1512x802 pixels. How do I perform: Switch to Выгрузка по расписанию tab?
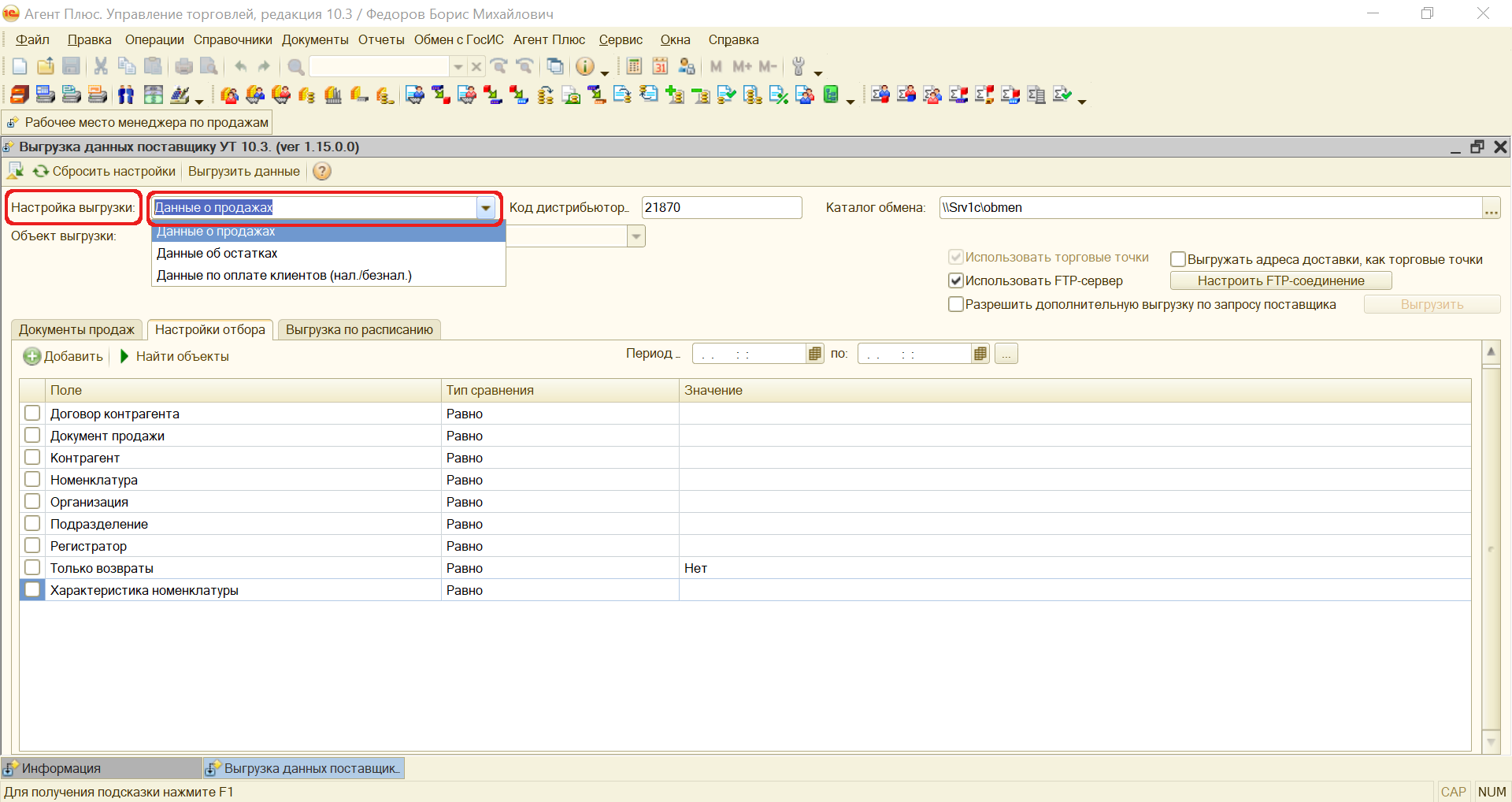pyautogui.click(x=359, y=329)
